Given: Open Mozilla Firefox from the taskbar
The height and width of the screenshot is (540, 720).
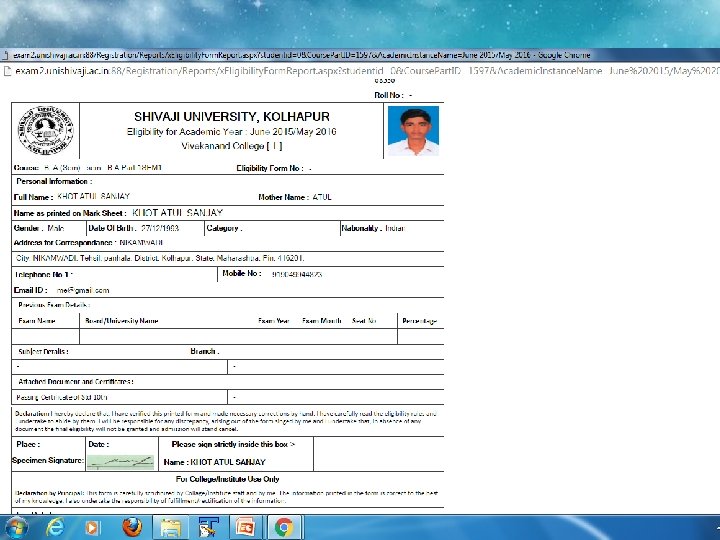Looking at the screenshot, I should click(132, 527).
